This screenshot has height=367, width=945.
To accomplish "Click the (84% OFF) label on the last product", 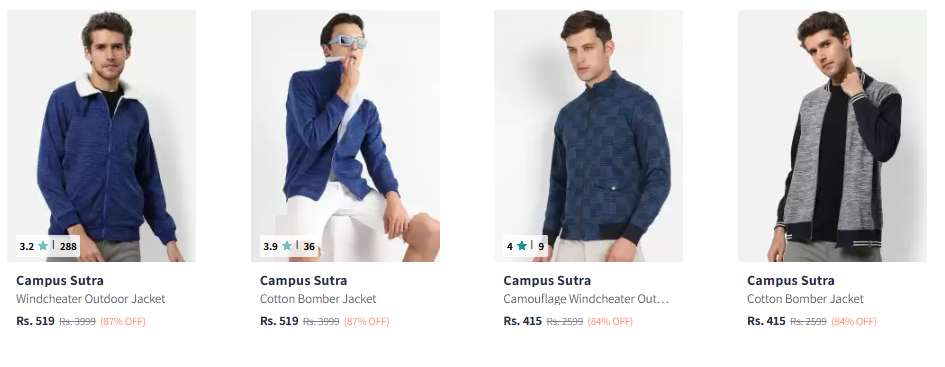I will pyautogui.click(x=854, y=322).
